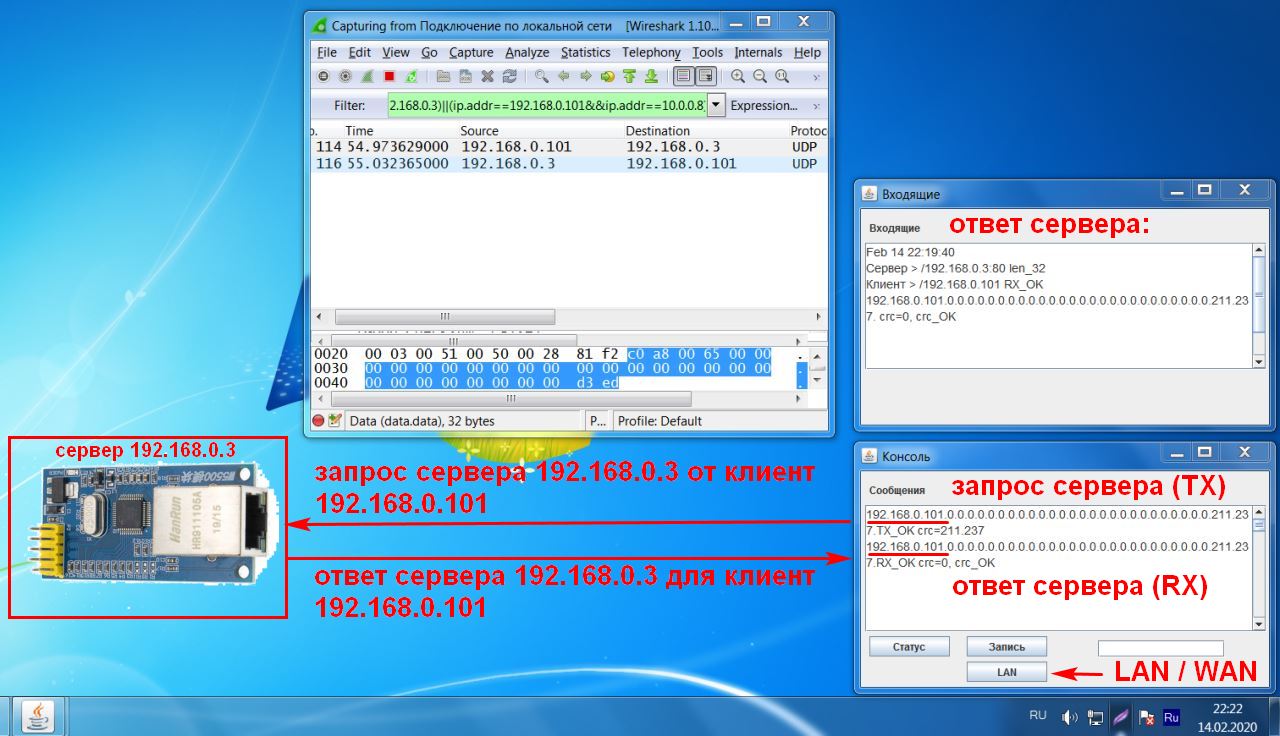Toggle the LAN / WAN mode button
Viewport: 1280px width, 736px height.
pos(1006,672)
